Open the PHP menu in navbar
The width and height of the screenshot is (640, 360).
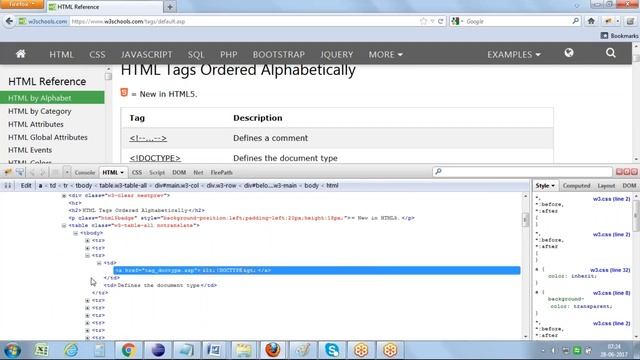tap(229, 54)
